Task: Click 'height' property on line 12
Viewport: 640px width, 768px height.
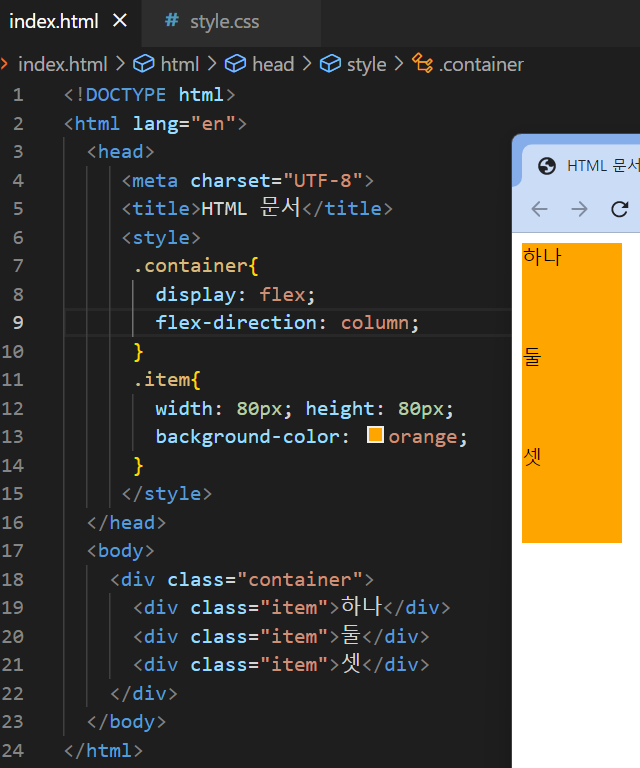Action: [340, 409]
